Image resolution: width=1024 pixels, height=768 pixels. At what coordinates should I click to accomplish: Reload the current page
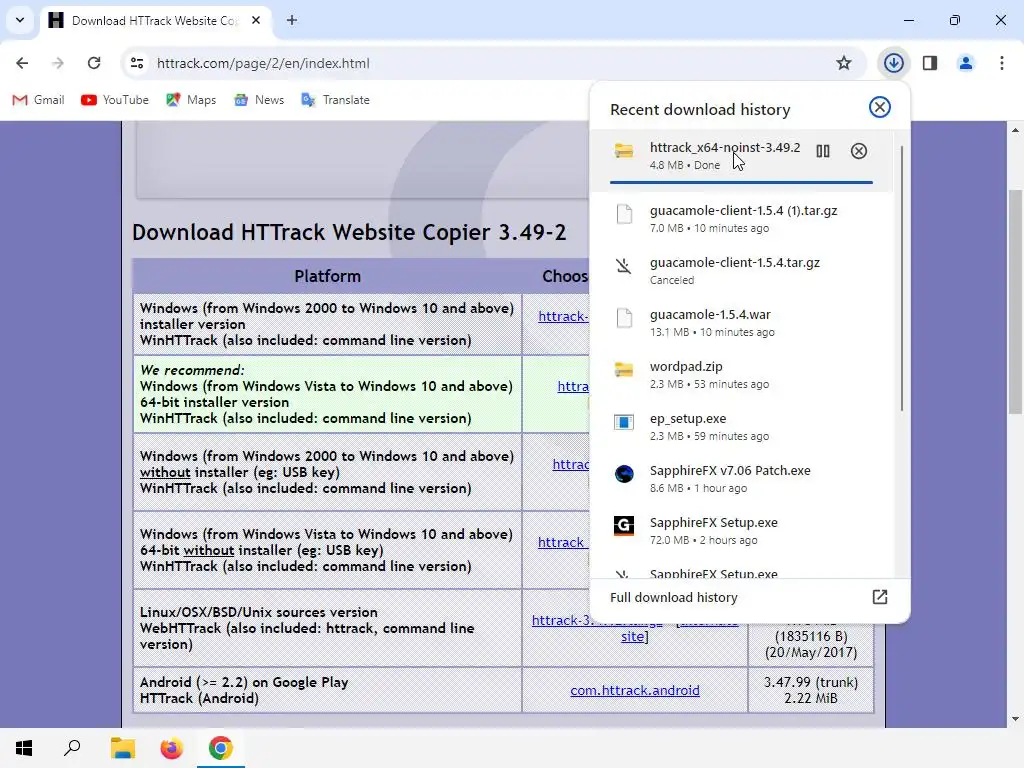(94, 63)
